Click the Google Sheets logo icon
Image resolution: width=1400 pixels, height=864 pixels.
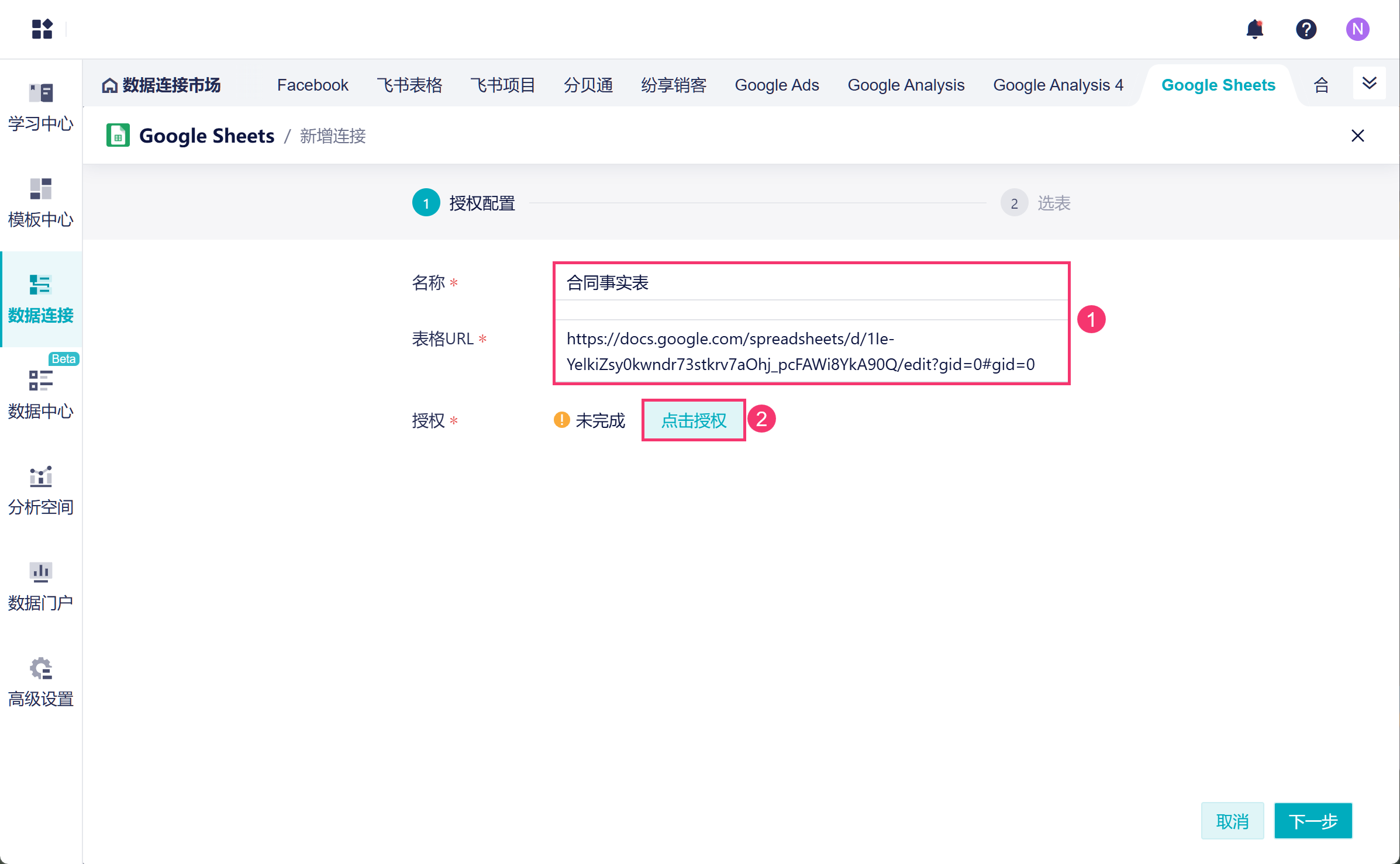pyautogui.click(x=118, y=136)
